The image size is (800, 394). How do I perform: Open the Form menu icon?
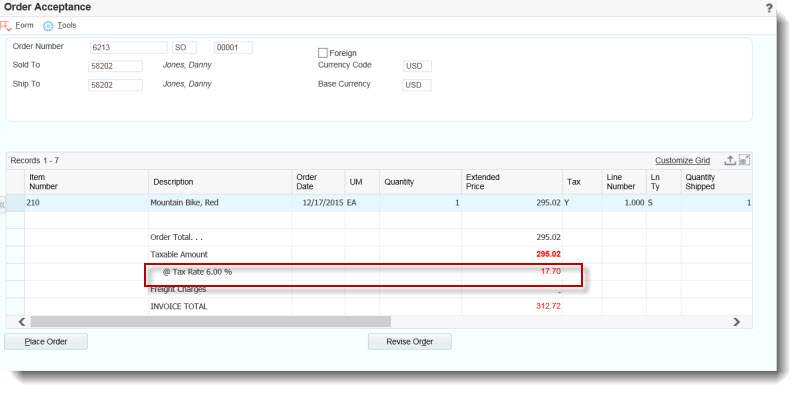tap(6, 26)
